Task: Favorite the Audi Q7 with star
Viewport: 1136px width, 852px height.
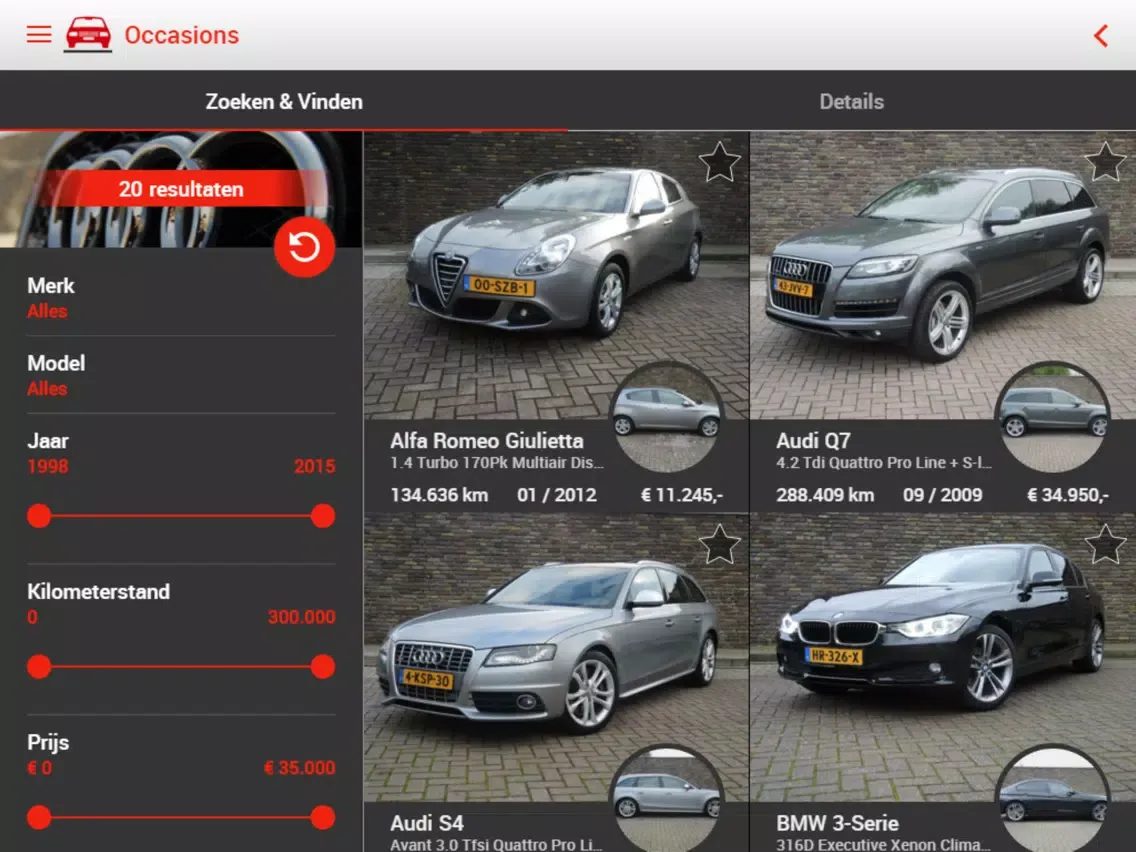Action: click(1106, 162)
